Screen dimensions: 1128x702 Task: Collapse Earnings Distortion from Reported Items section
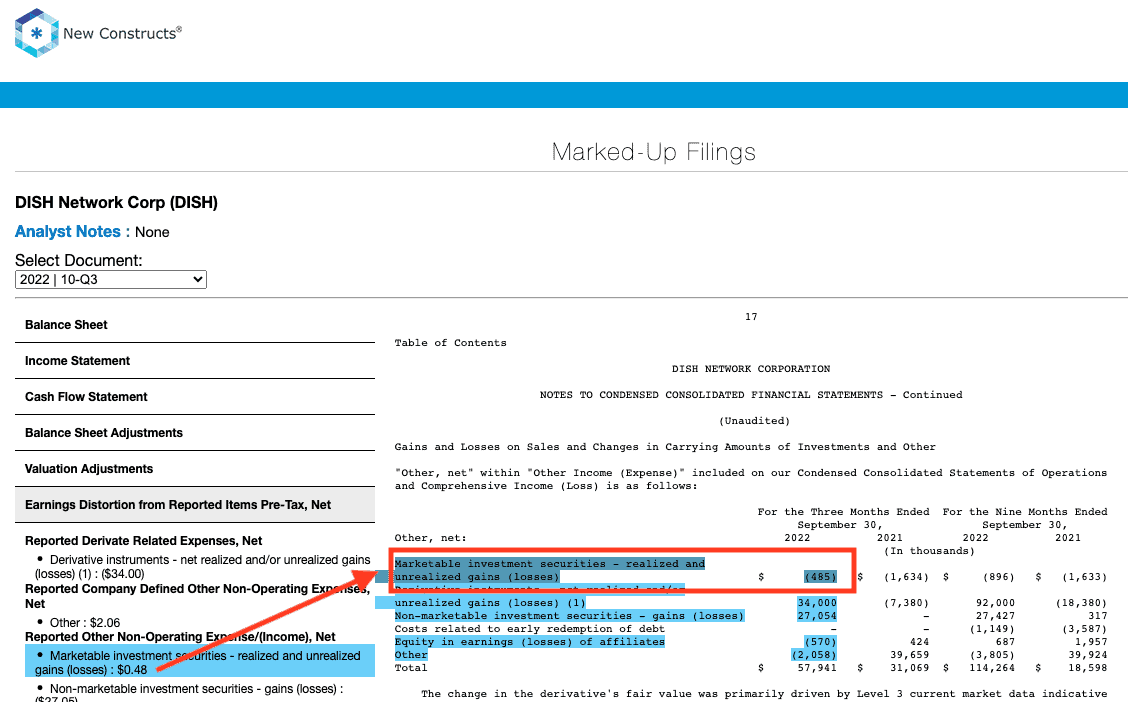point(195,505)
